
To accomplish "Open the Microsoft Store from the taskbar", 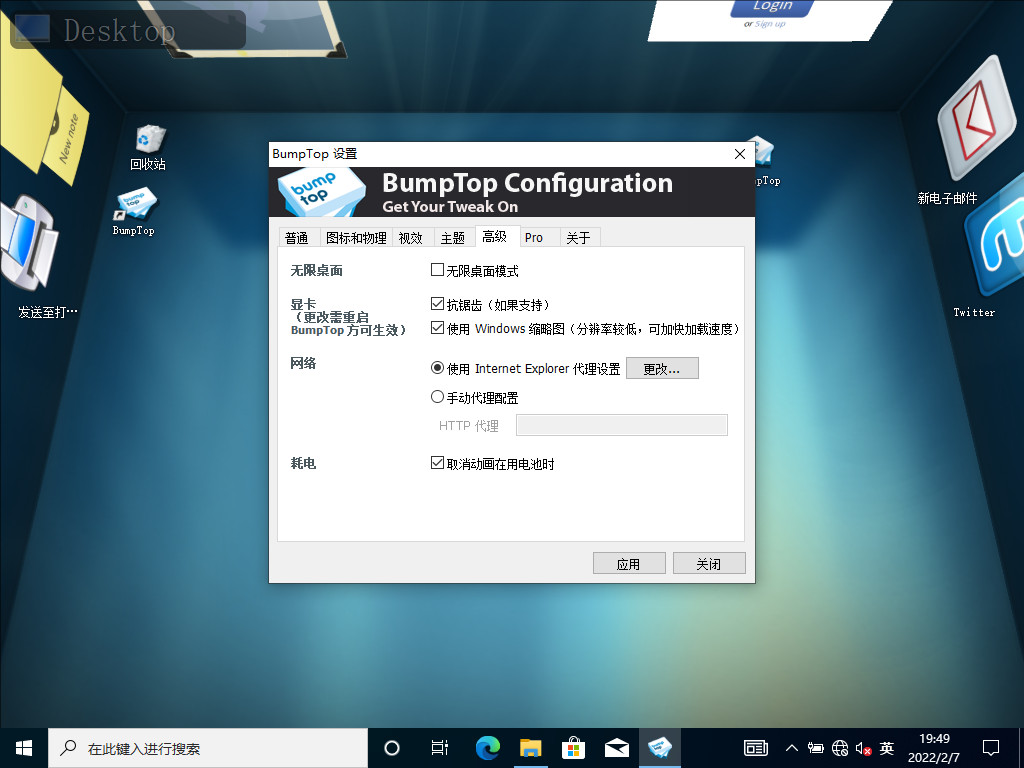I will point(573,747).
